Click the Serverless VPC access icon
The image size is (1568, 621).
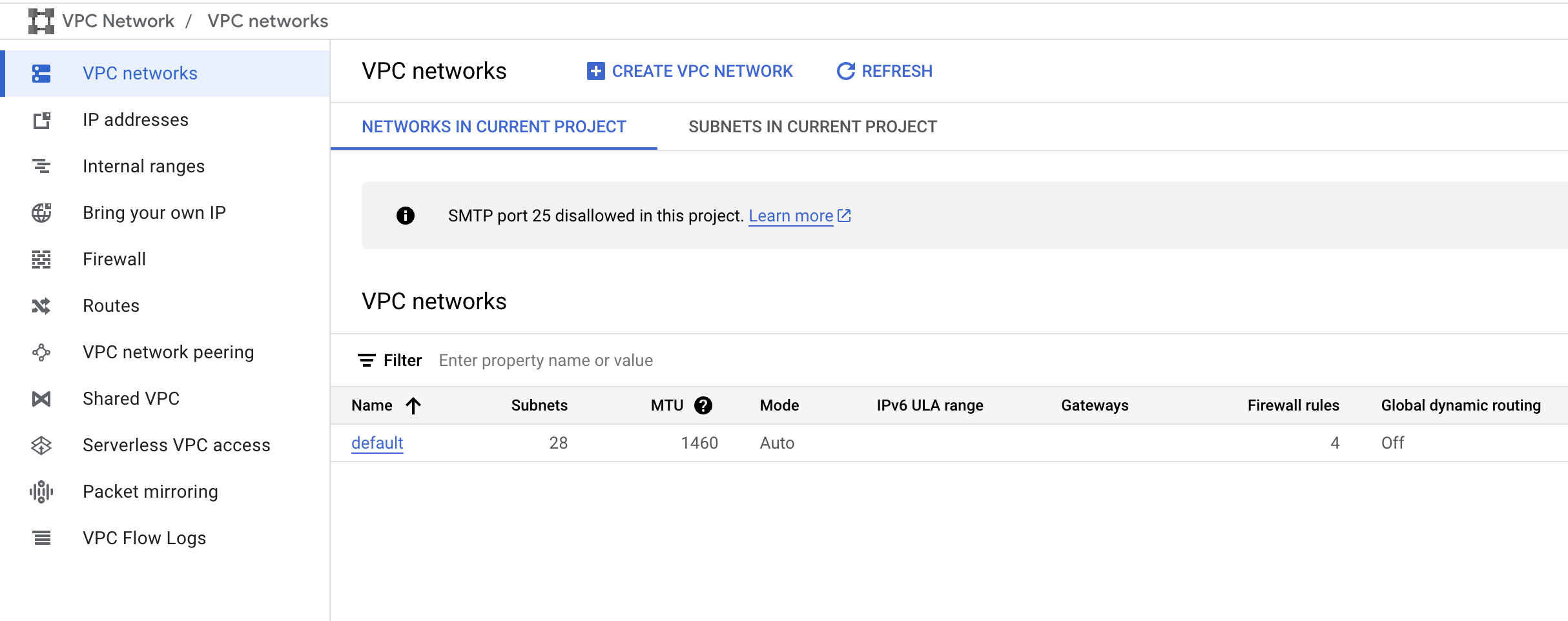(x=41, y=445)
